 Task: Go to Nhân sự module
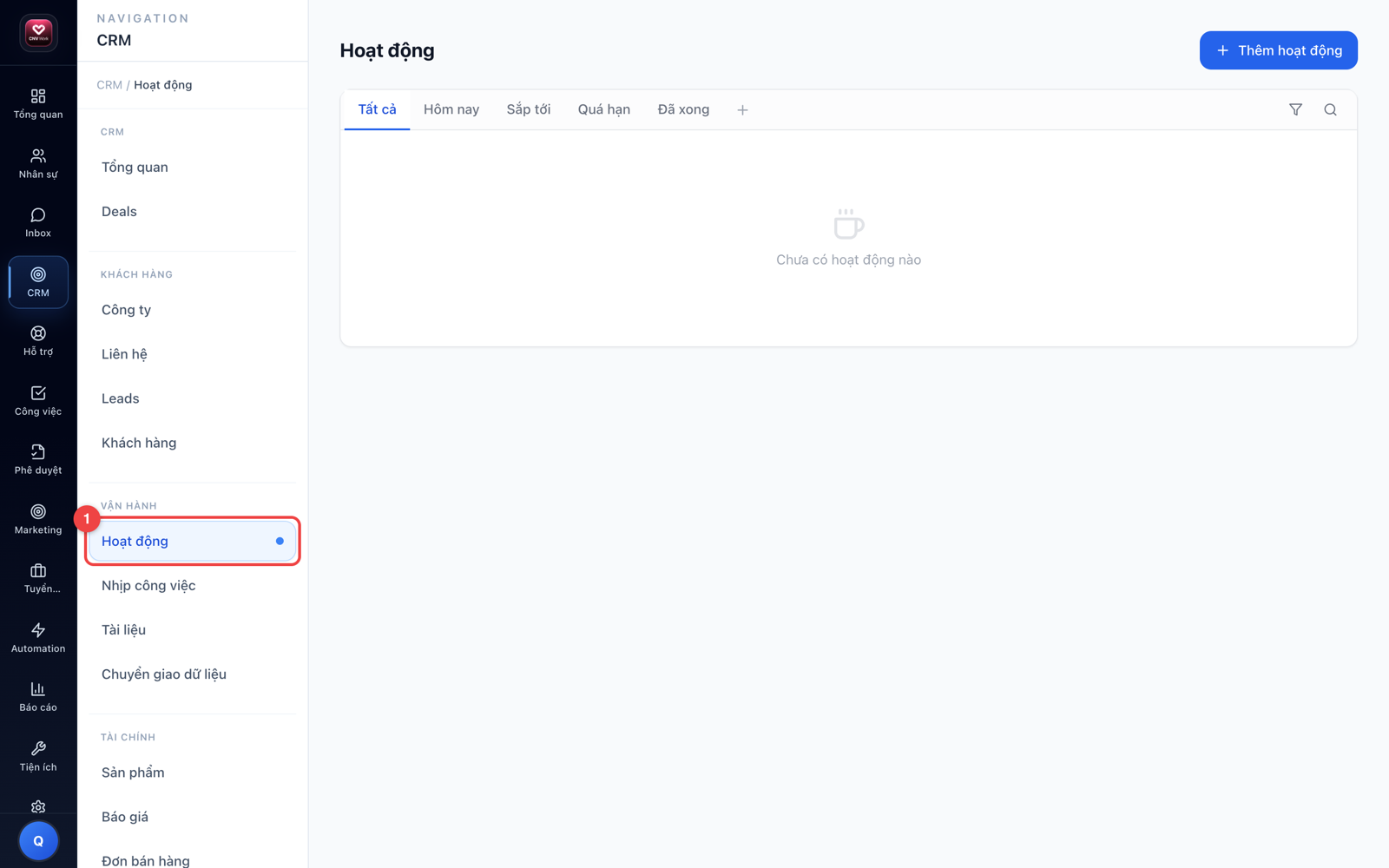tap(38, 163)
